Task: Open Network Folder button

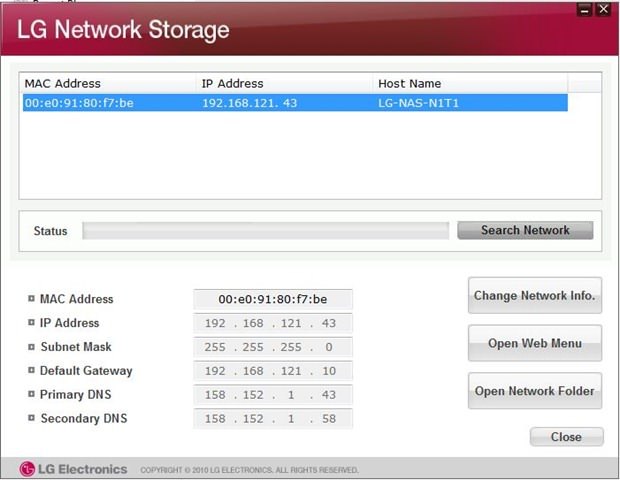Action: pyautogui.click(x=535, y=391)
